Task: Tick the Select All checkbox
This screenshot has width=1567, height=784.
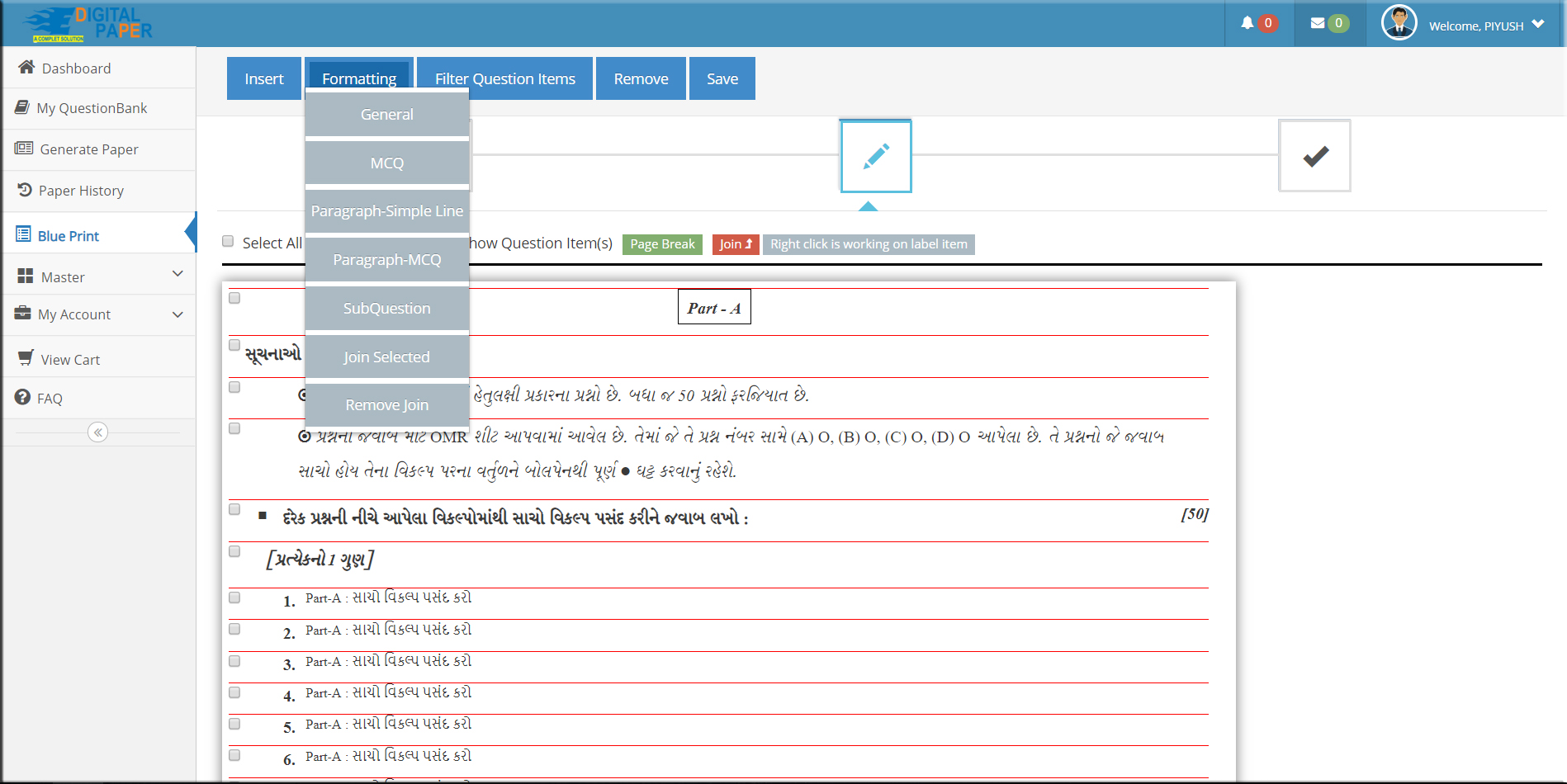Action: click(228, 242)
